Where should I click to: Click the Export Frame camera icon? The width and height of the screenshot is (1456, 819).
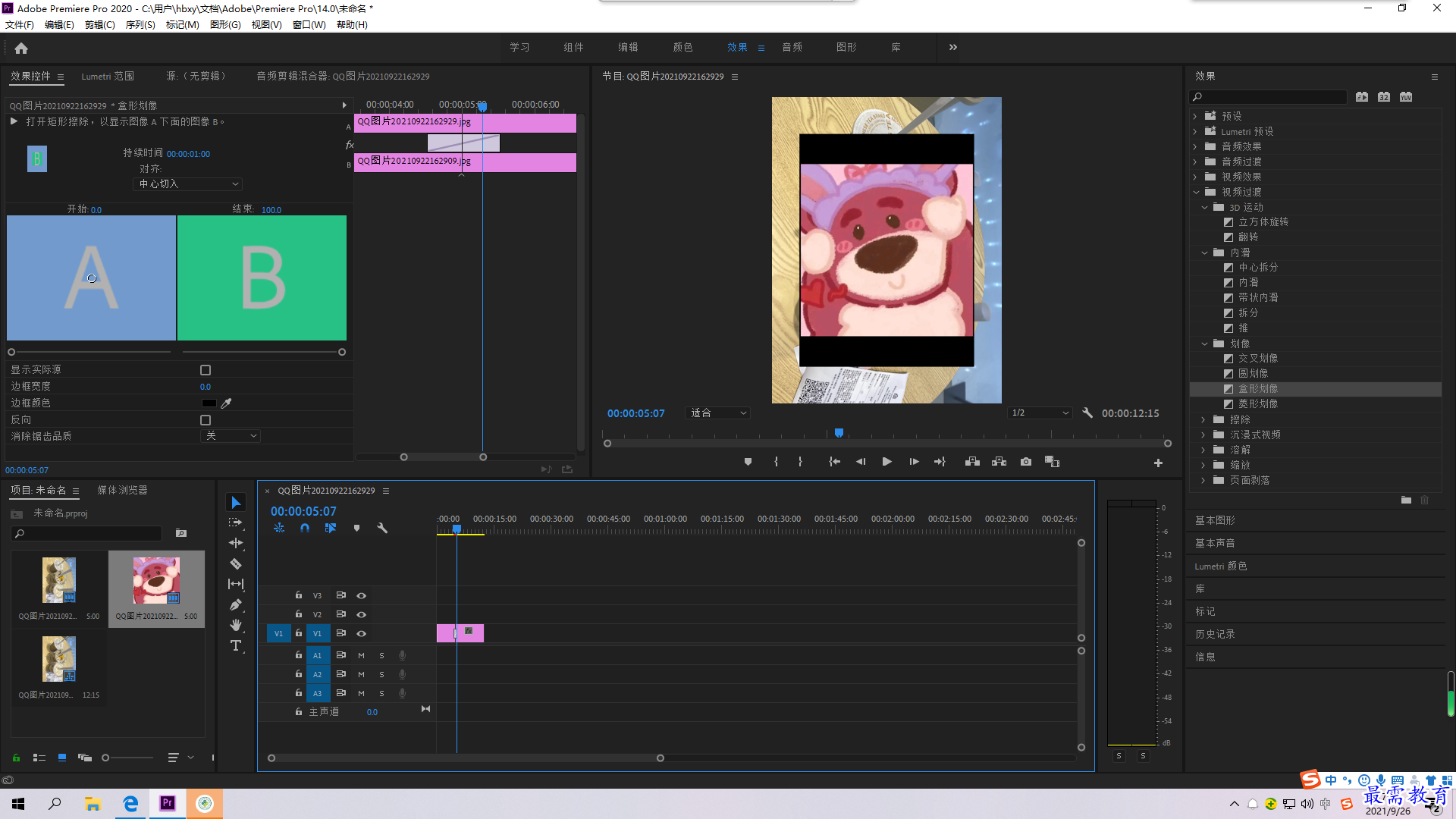pyautogui.click(x=1026, y=462)
